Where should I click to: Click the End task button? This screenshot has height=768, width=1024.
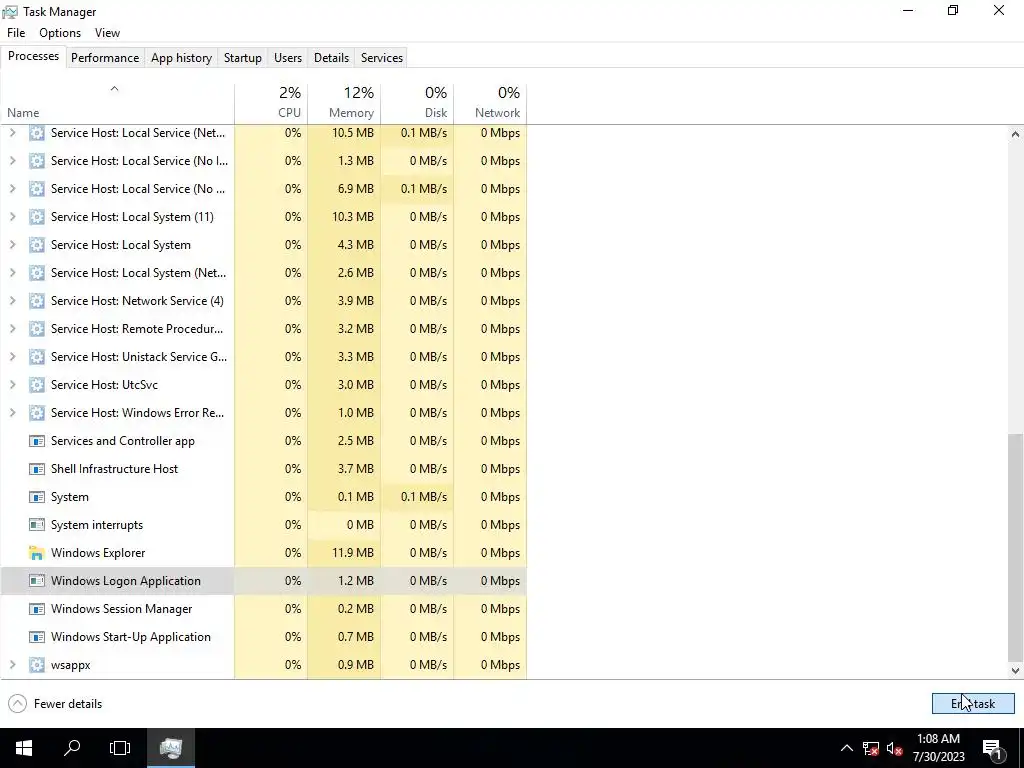pos(973,703)
